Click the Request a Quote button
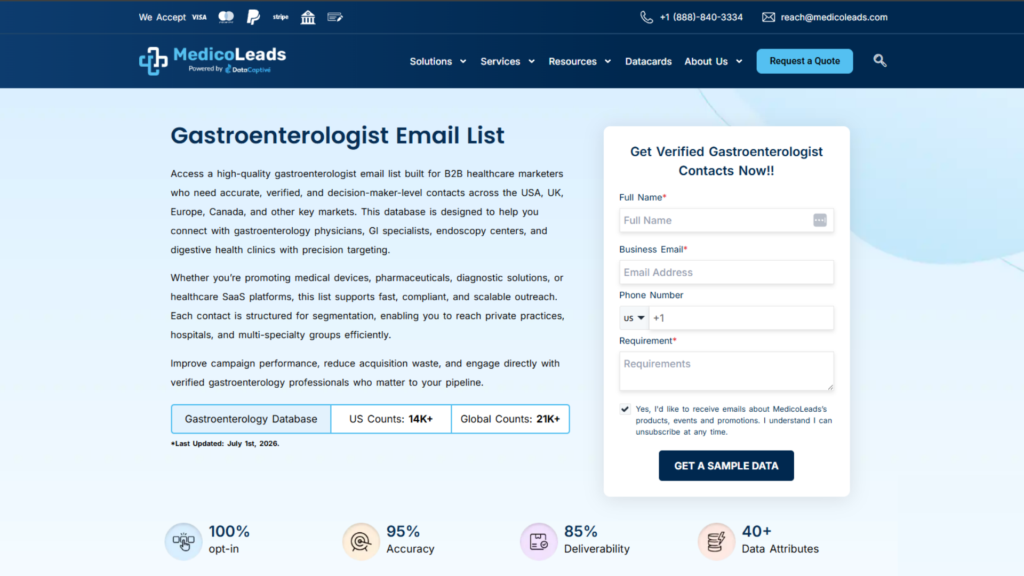The image size is (1024, 576). pos(805,61)
